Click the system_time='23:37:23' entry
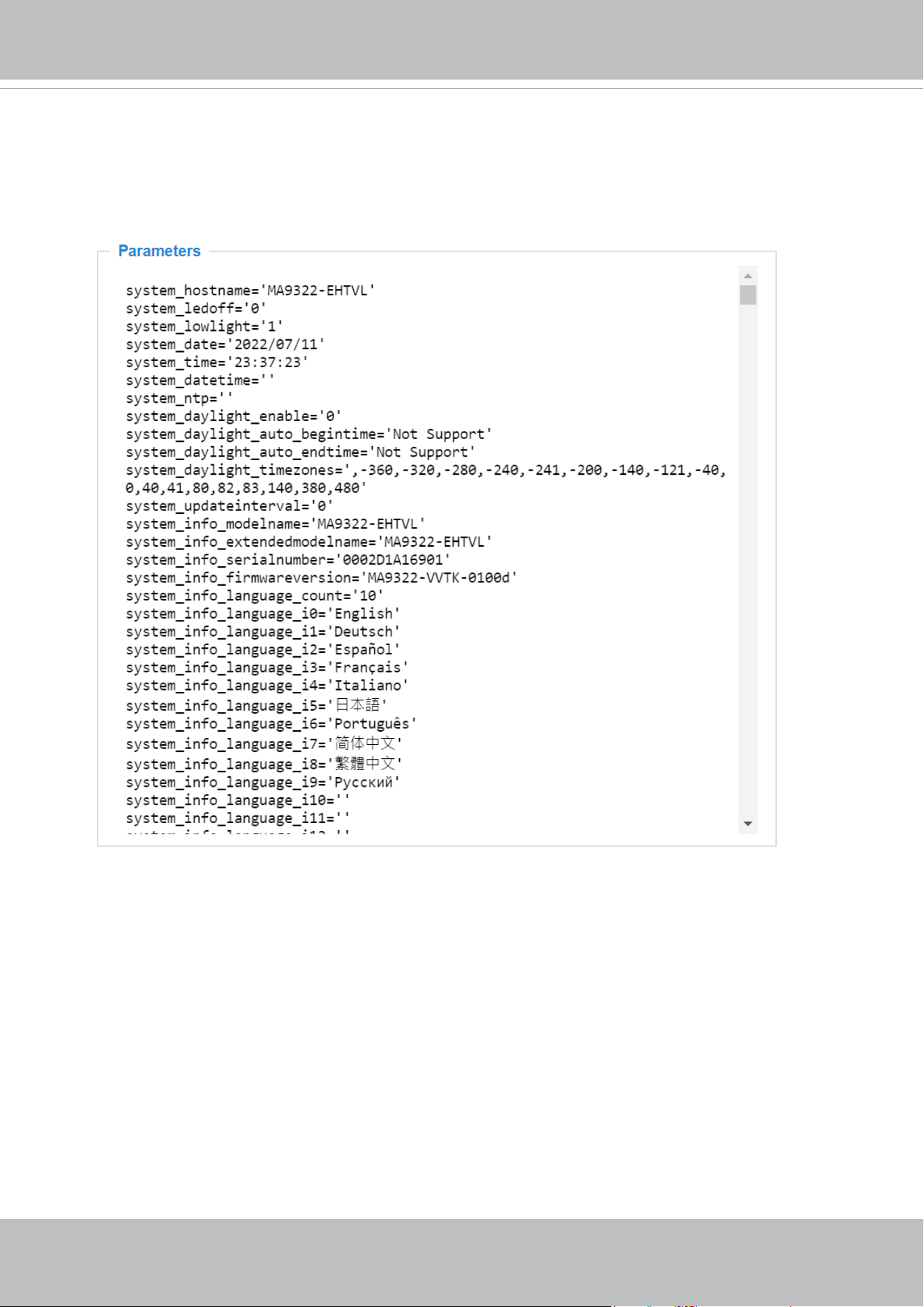Screen dimensions: 924x1307 217,362
